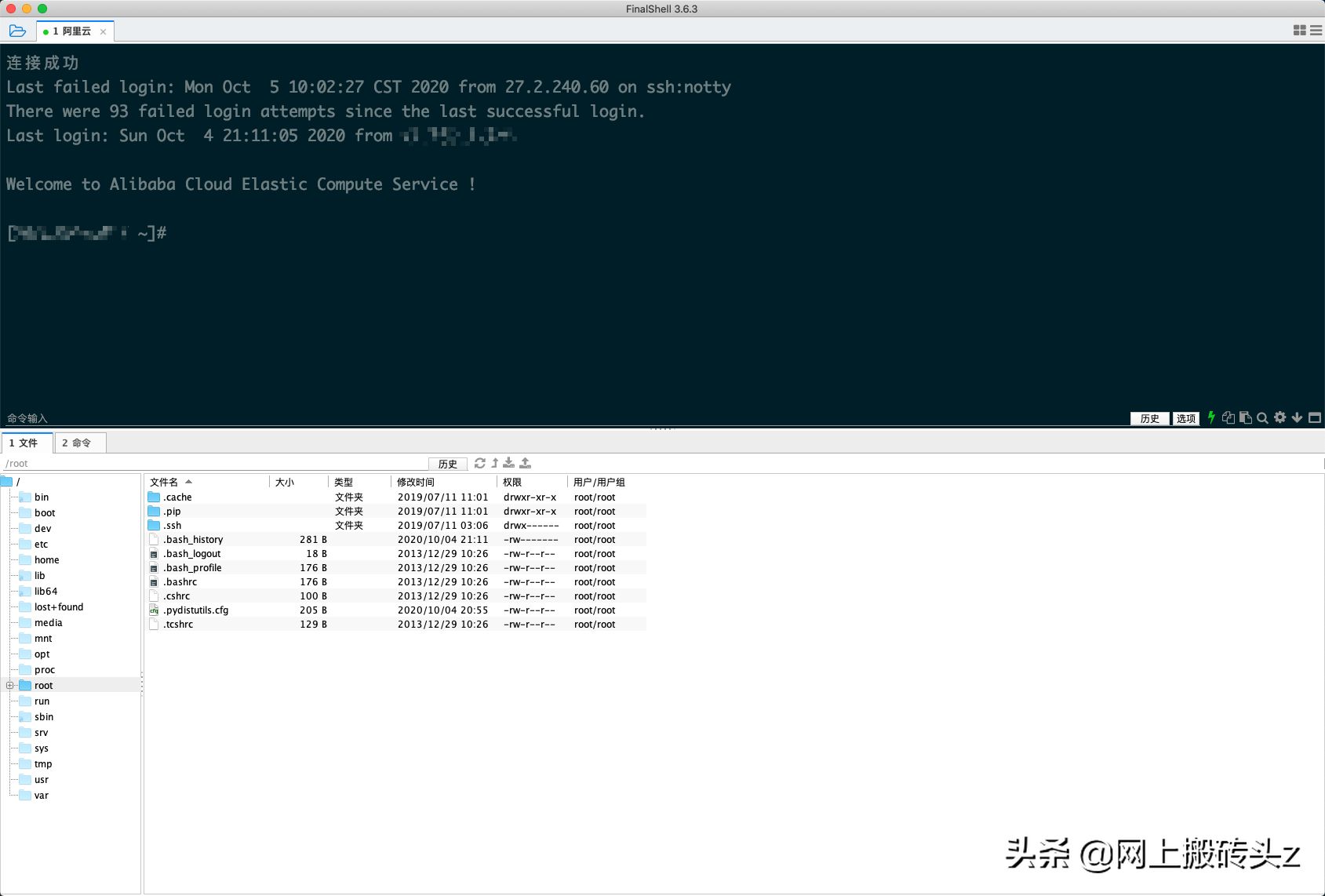Viewport: 1325px width, 896px height.
Task: Click the .cshrc file icon
Action: click(x=154, y=596)
